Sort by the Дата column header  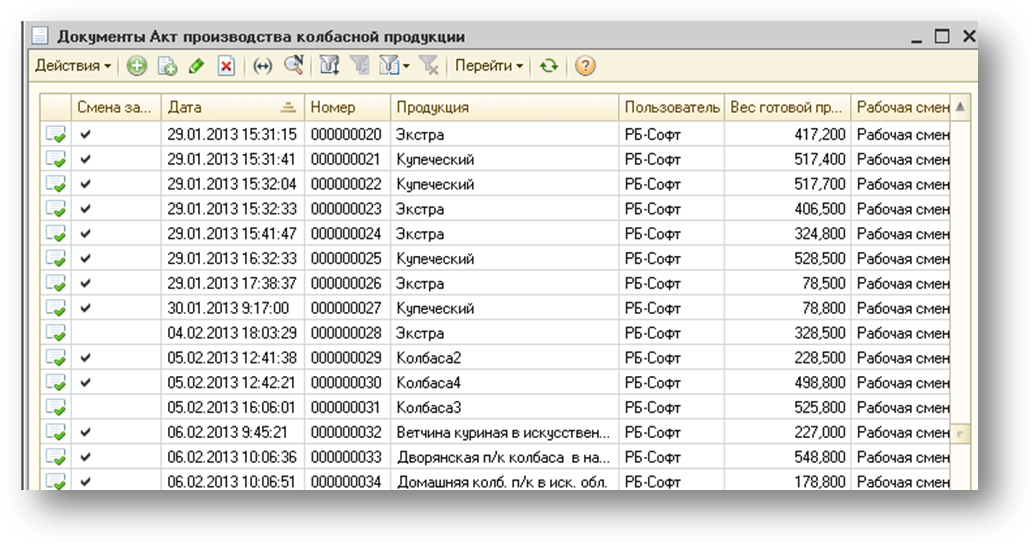pos(232,107)
